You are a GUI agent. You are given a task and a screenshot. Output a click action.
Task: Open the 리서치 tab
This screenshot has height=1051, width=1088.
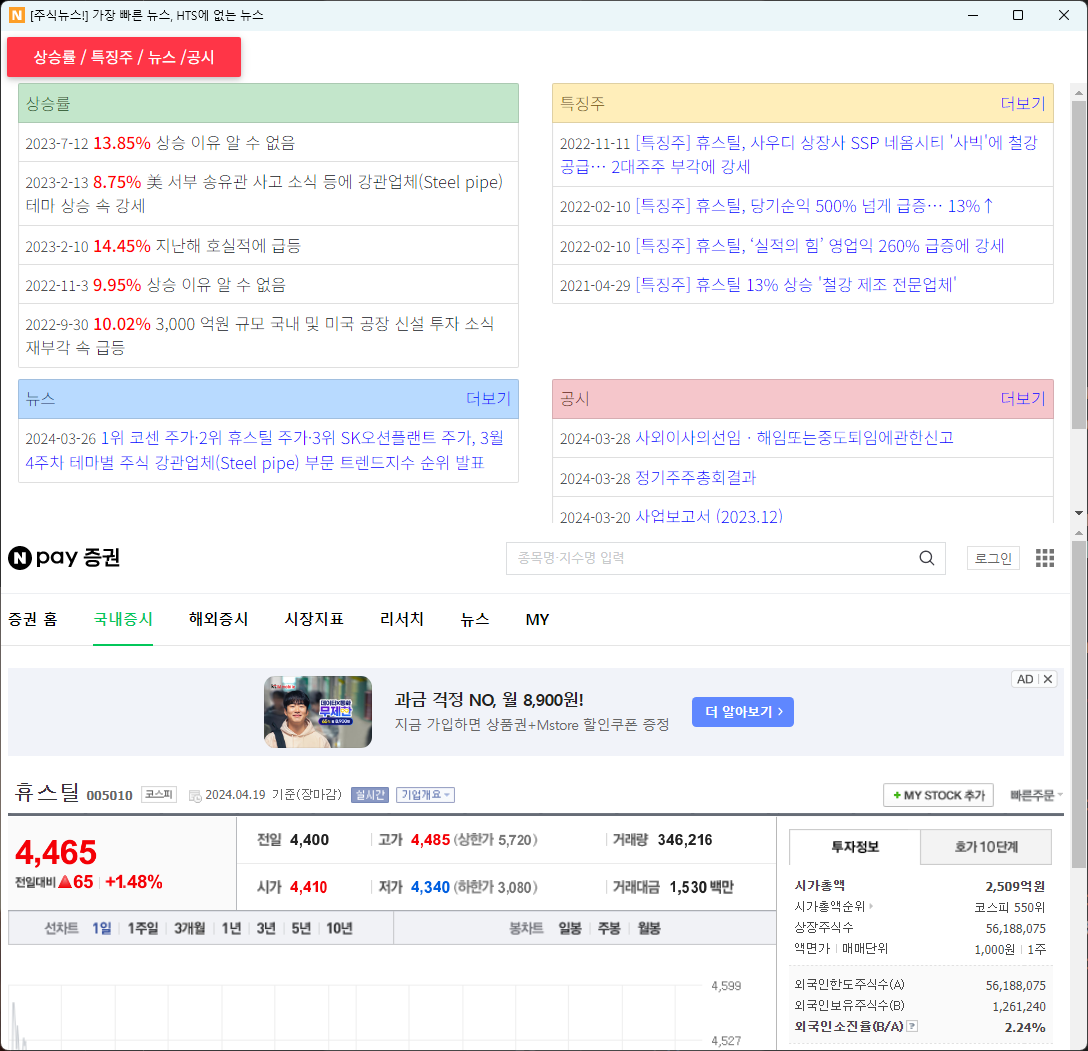click(x=402, y=620)
